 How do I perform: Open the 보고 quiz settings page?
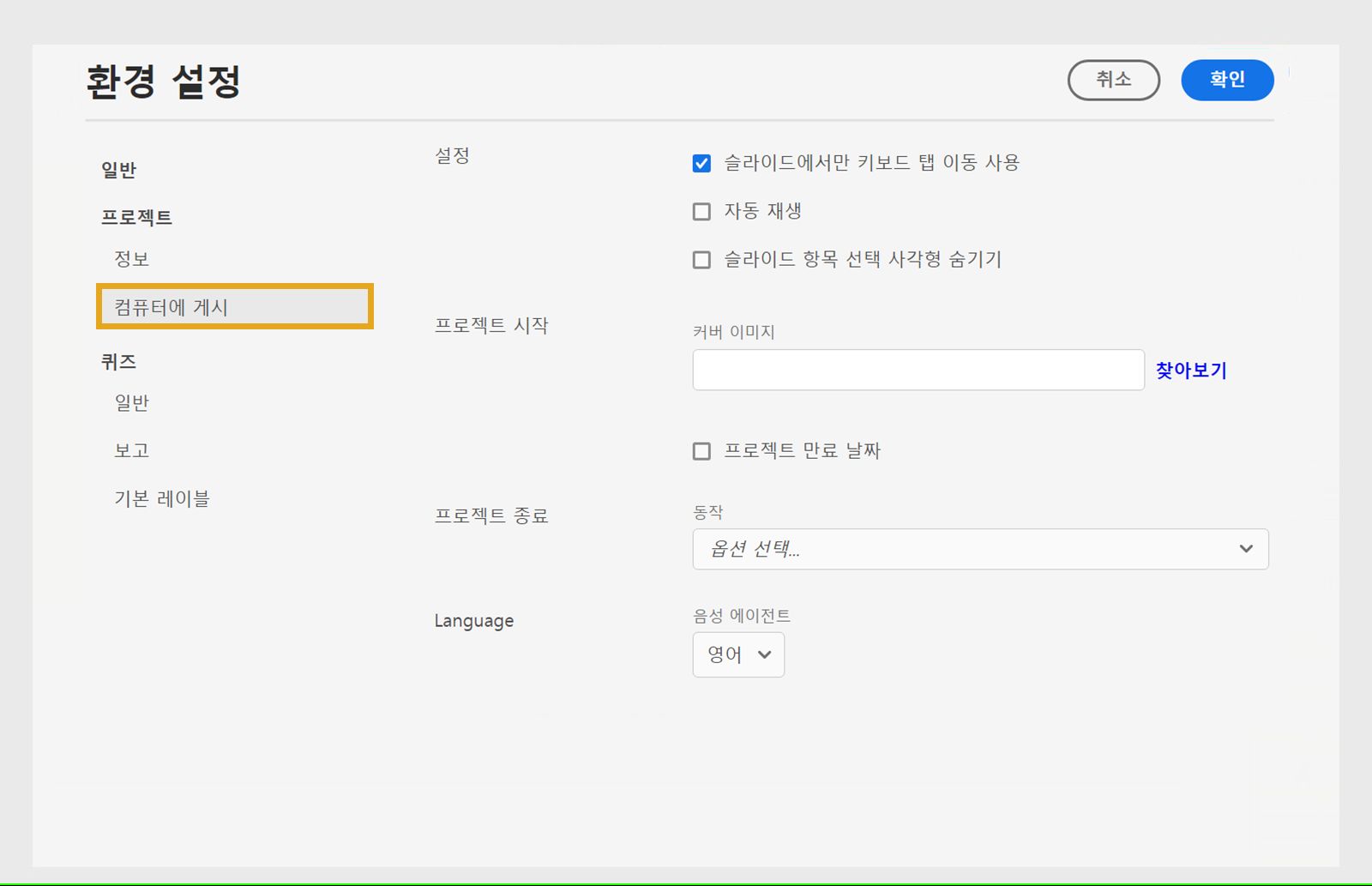132,451
